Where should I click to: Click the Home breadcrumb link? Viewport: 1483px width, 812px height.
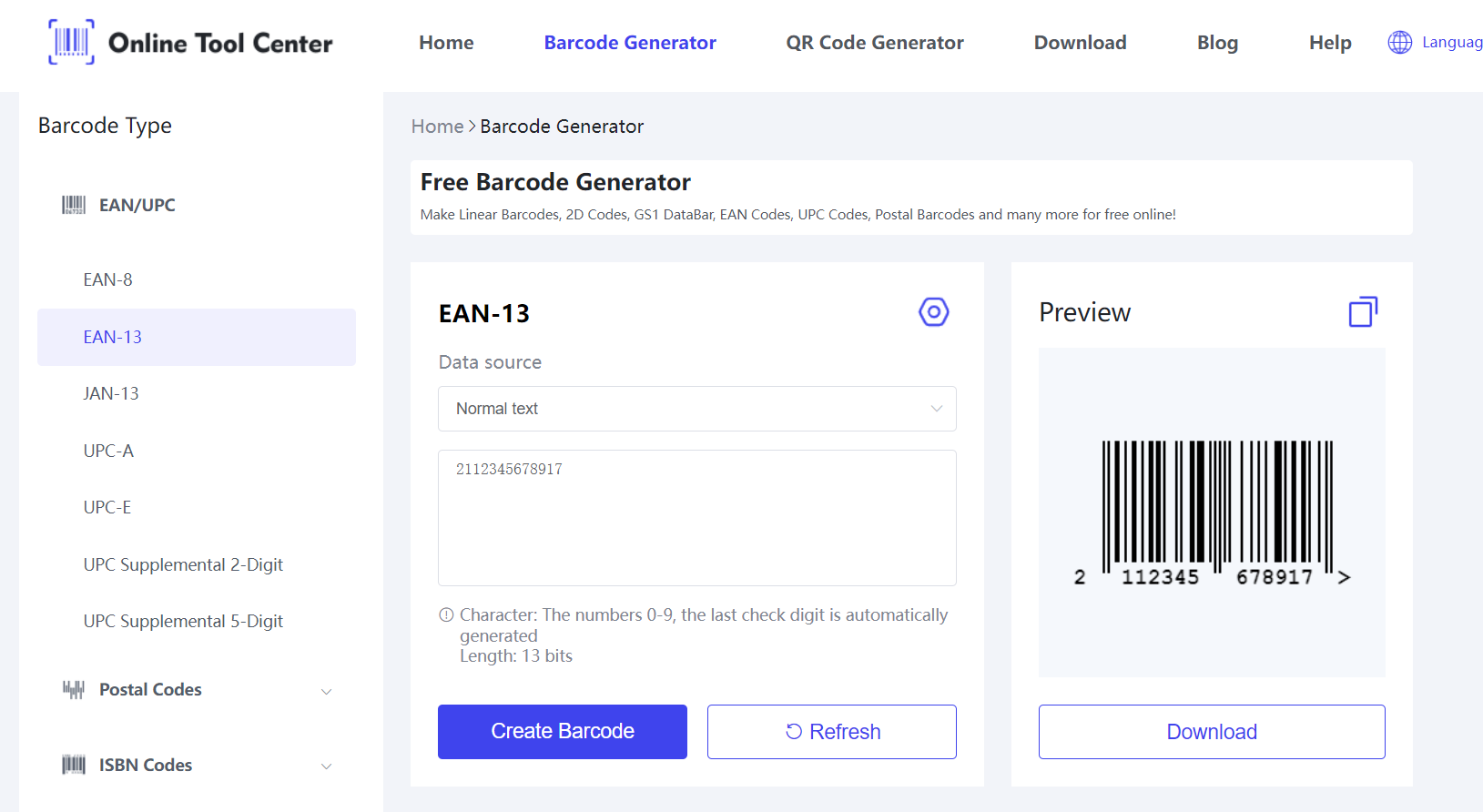(x=437, y=127)
